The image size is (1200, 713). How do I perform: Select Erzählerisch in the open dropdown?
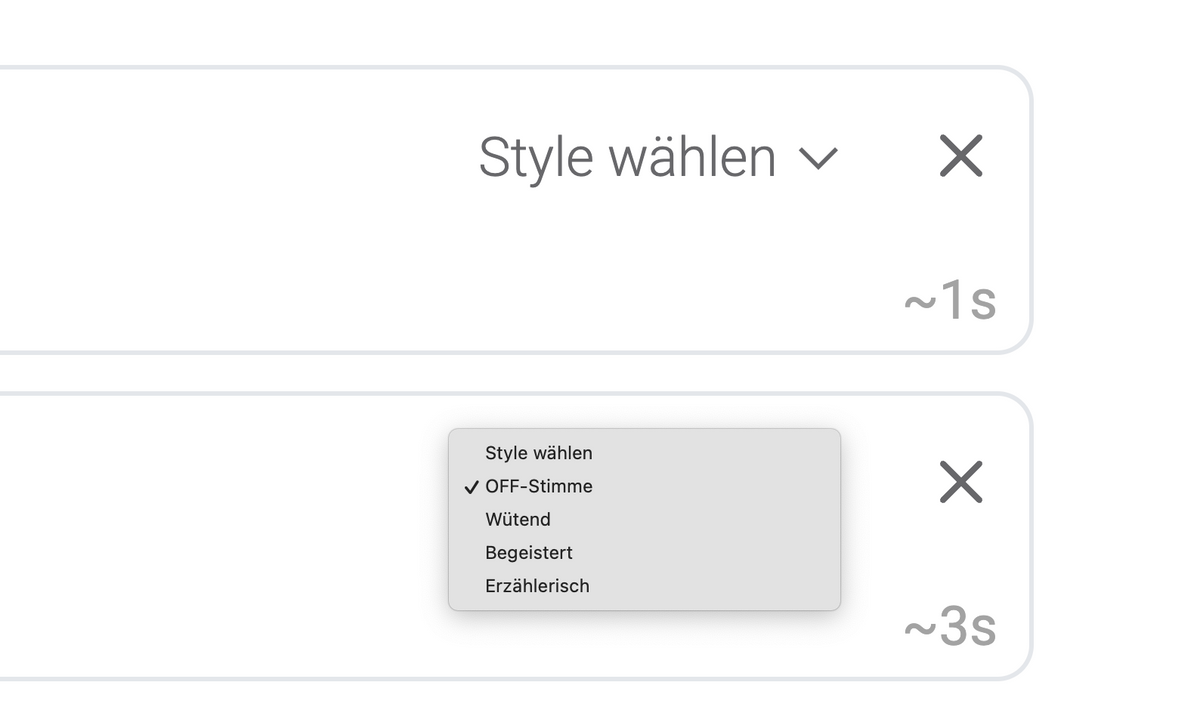[537, 585]
